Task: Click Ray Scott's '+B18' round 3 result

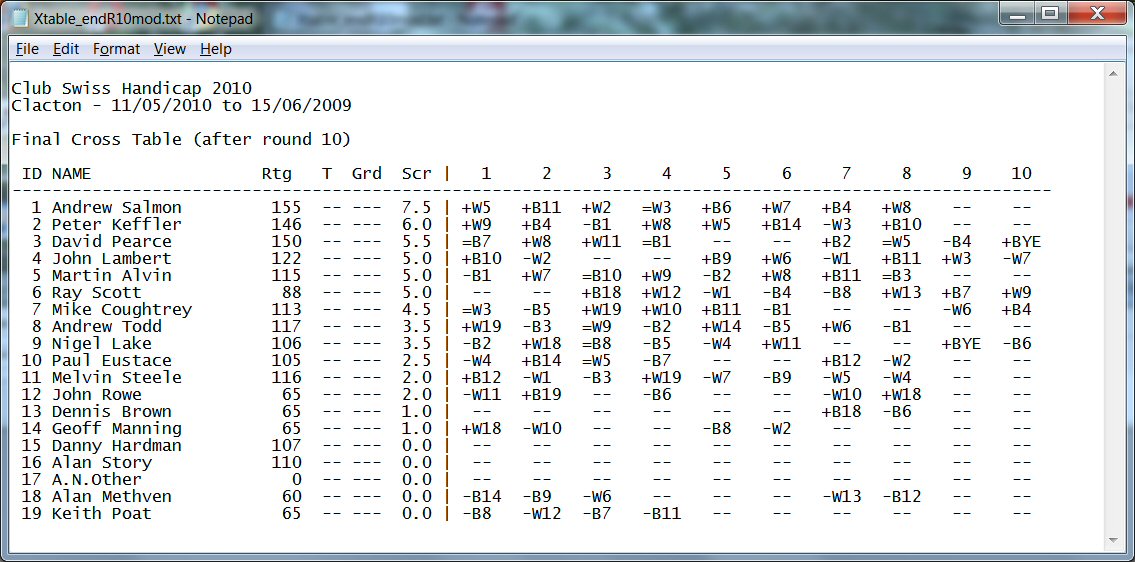Action: pyautogui.click(x=602, y=293)
